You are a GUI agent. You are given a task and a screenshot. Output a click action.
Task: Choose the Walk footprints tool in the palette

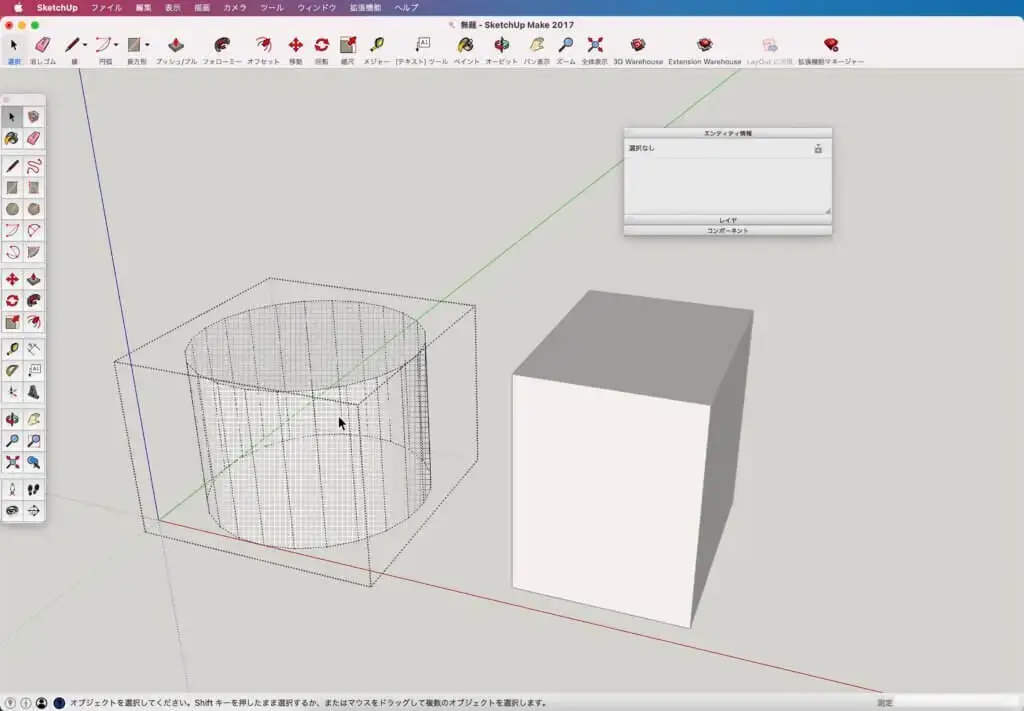(33, 489)
